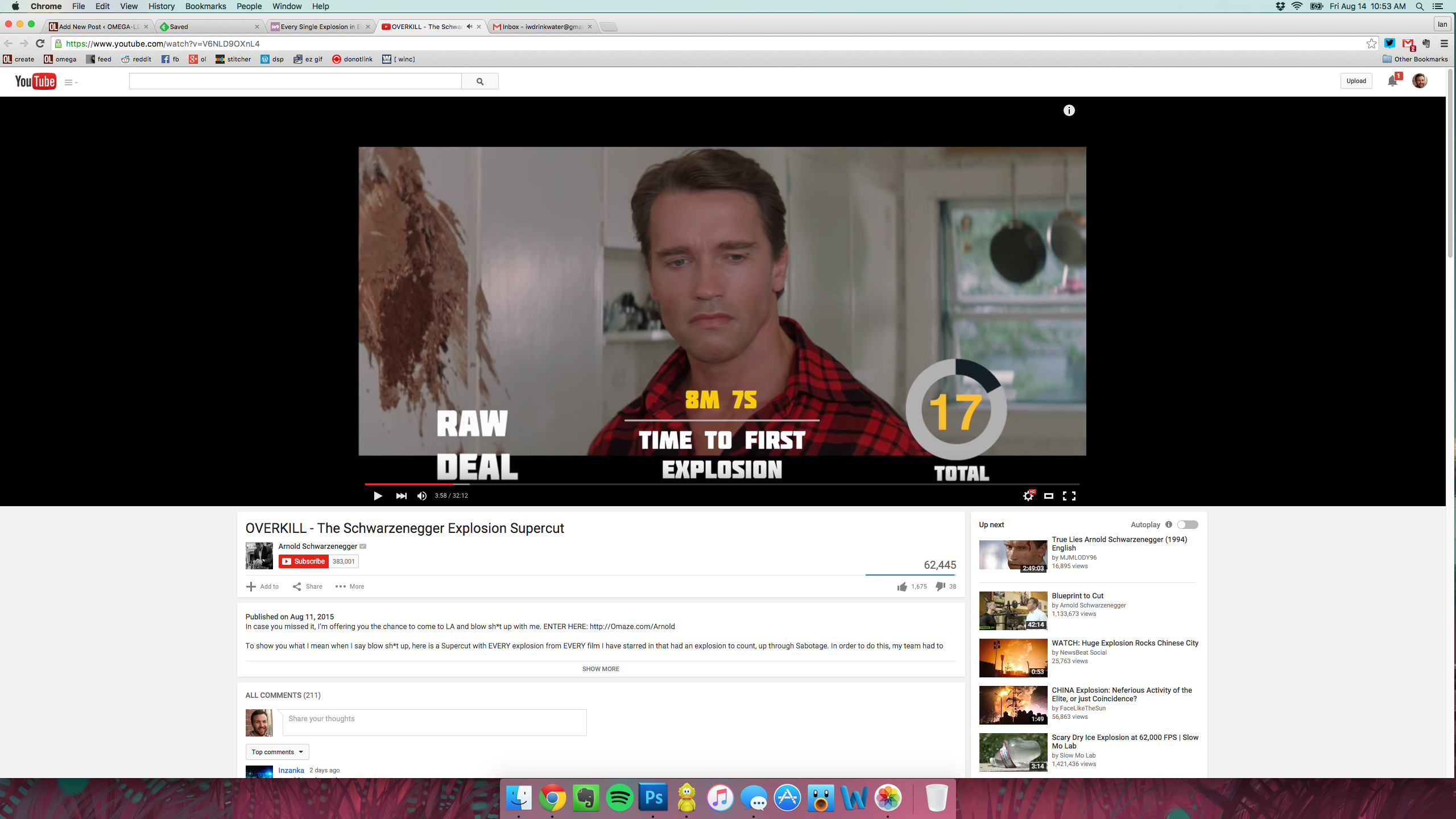Share this video
The width and height of the screenshot is (1456, 819).
tap(308, 586)
